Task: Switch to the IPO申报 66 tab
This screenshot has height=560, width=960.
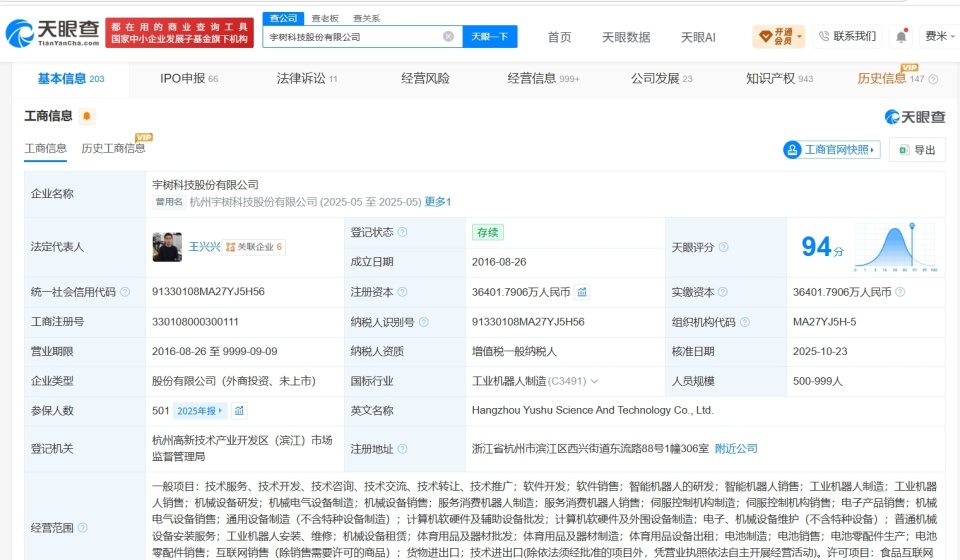Action: click(189, 78)
